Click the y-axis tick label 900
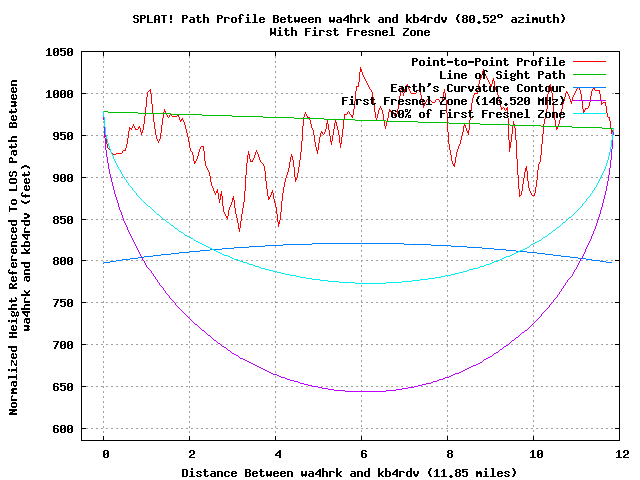This screenshot has width=640, height=480. [x=63, y=178]
